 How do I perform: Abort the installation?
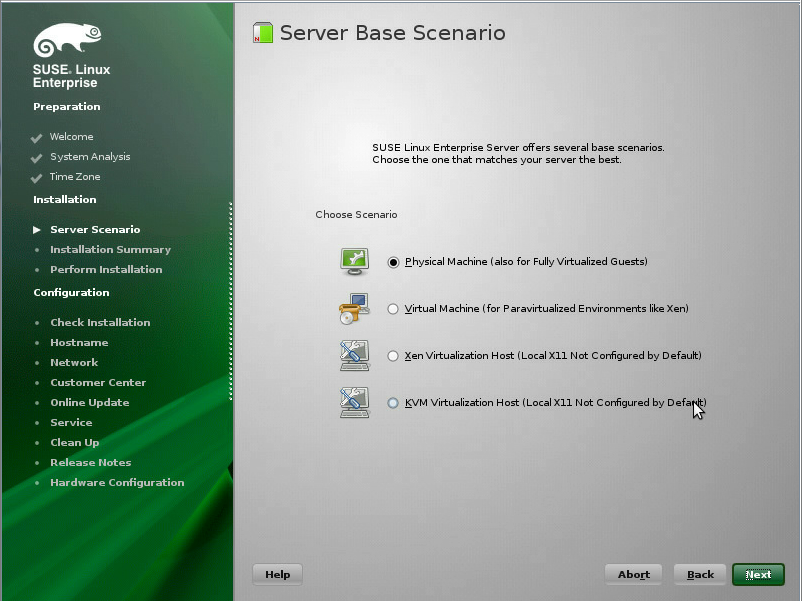pos(634,574)
